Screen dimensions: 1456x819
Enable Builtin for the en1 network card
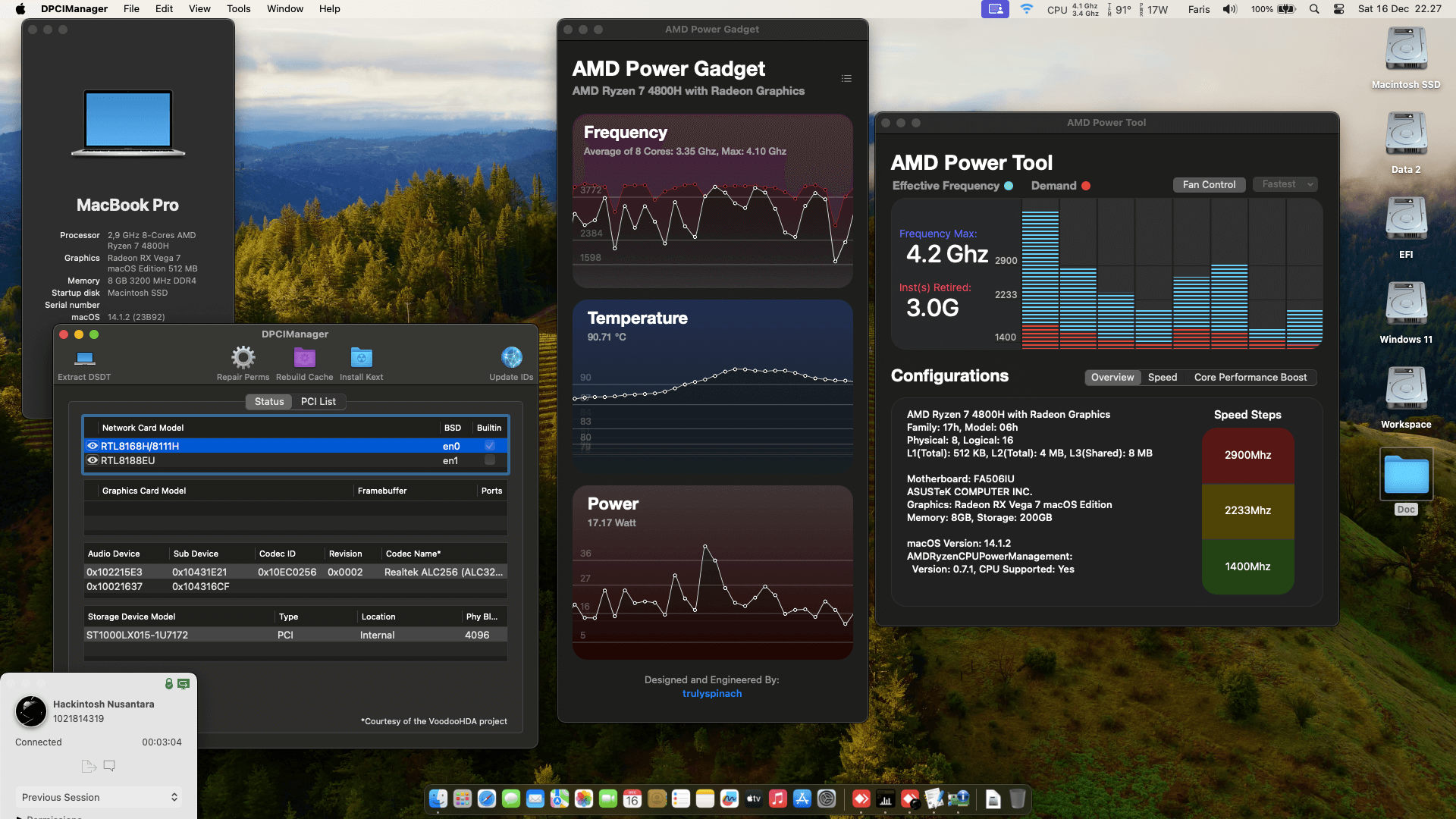[489, 460]
